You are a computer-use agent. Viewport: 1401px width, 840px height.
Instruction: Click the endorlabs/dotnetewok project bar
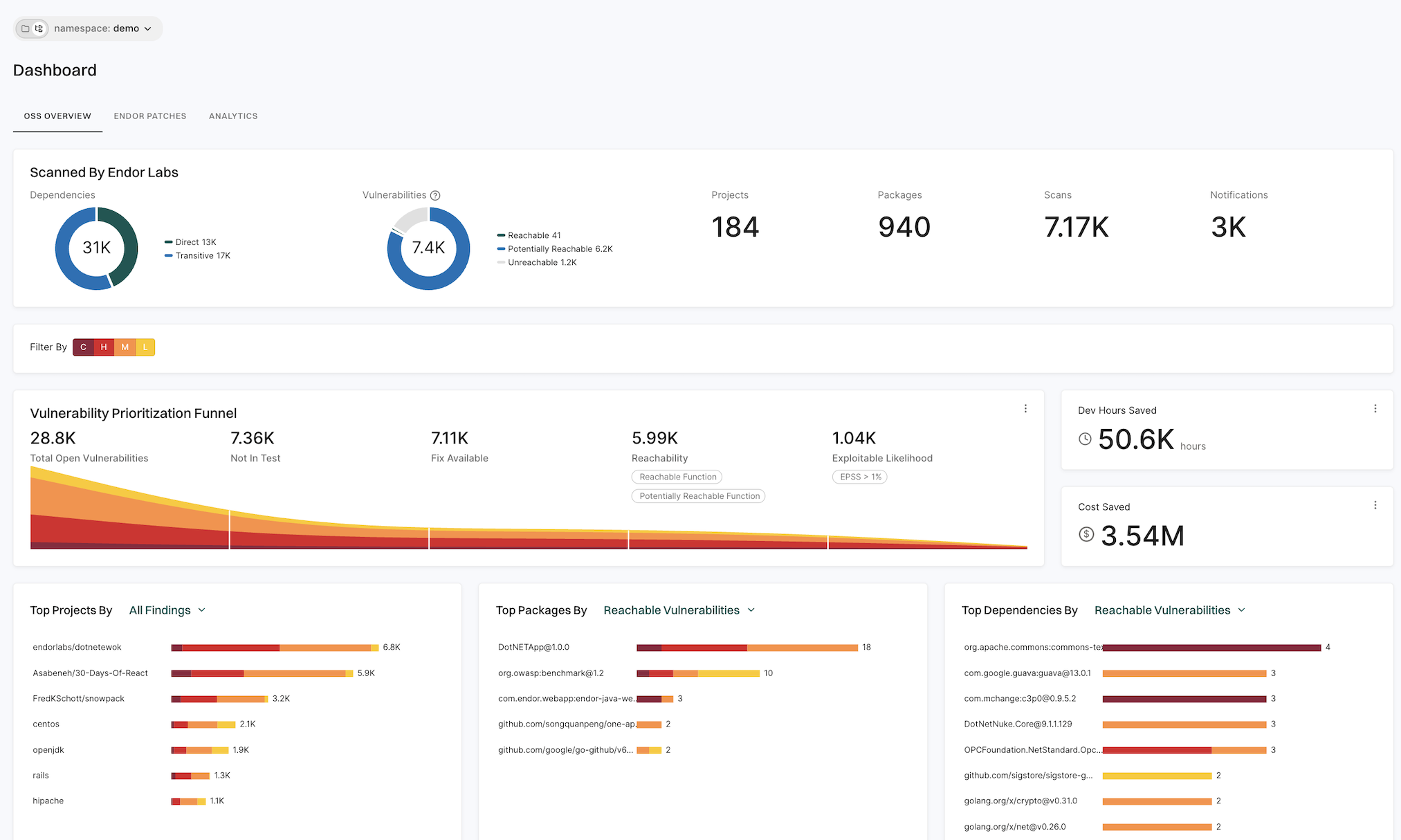[x=275, y=648]
